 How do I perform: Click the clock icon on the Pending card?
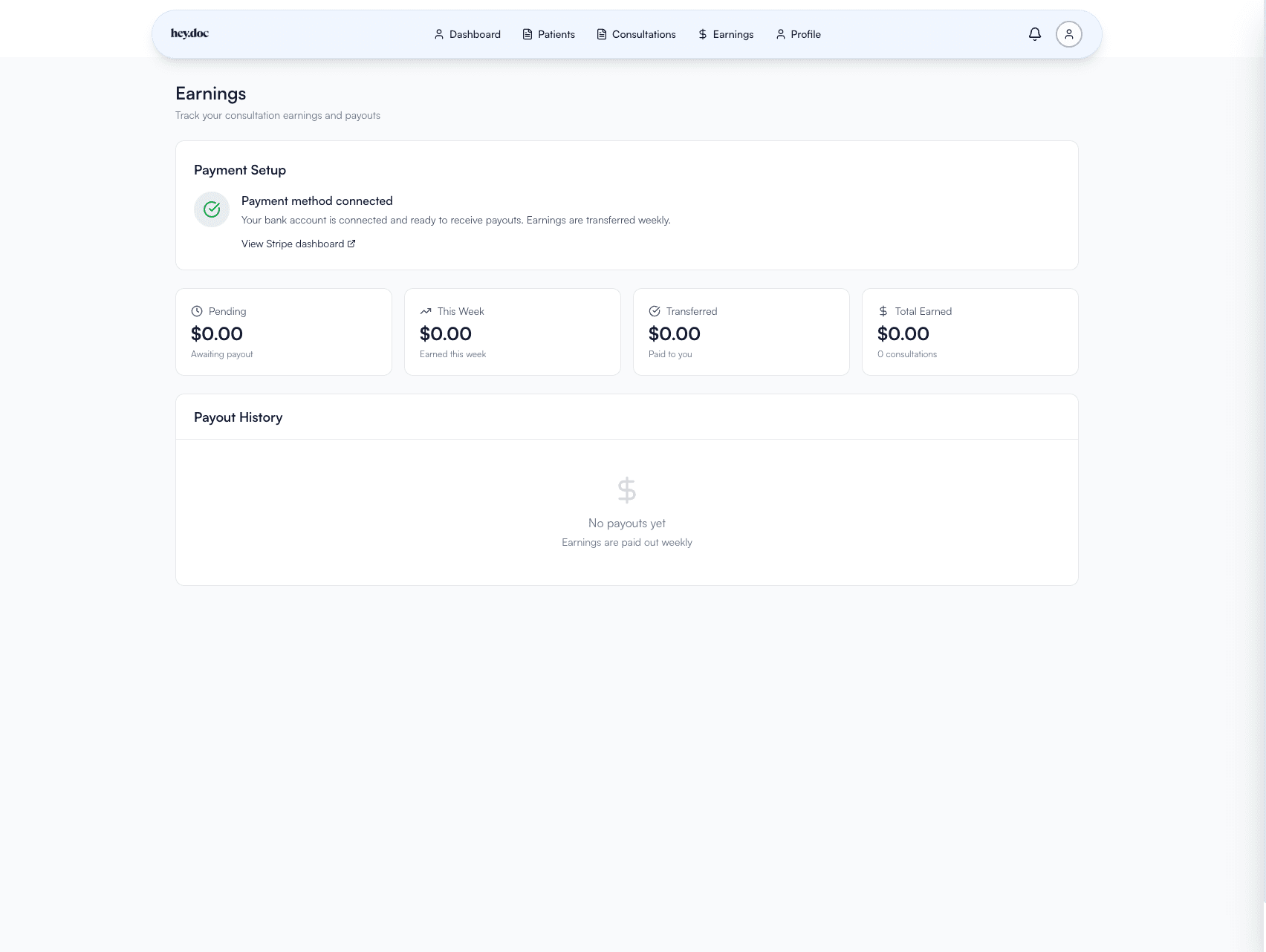click(x=196, y=311)
